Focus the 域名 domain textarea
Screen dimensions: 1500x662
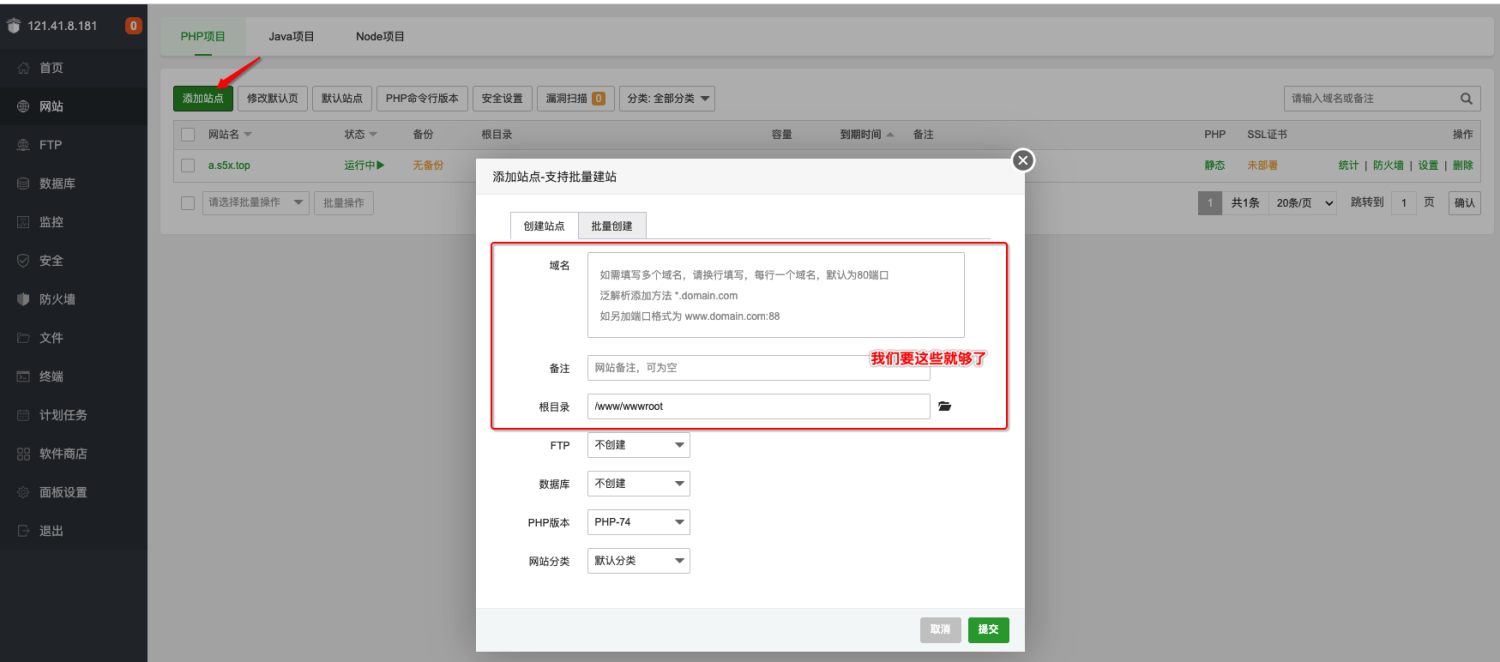[x=776, y=295]
